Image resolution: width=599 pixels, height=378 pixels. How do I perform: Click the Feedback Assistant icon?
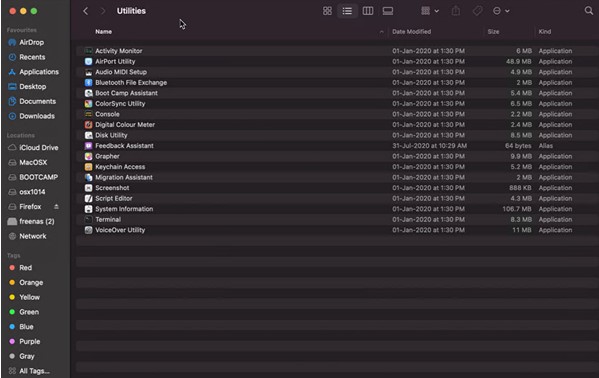89,146
